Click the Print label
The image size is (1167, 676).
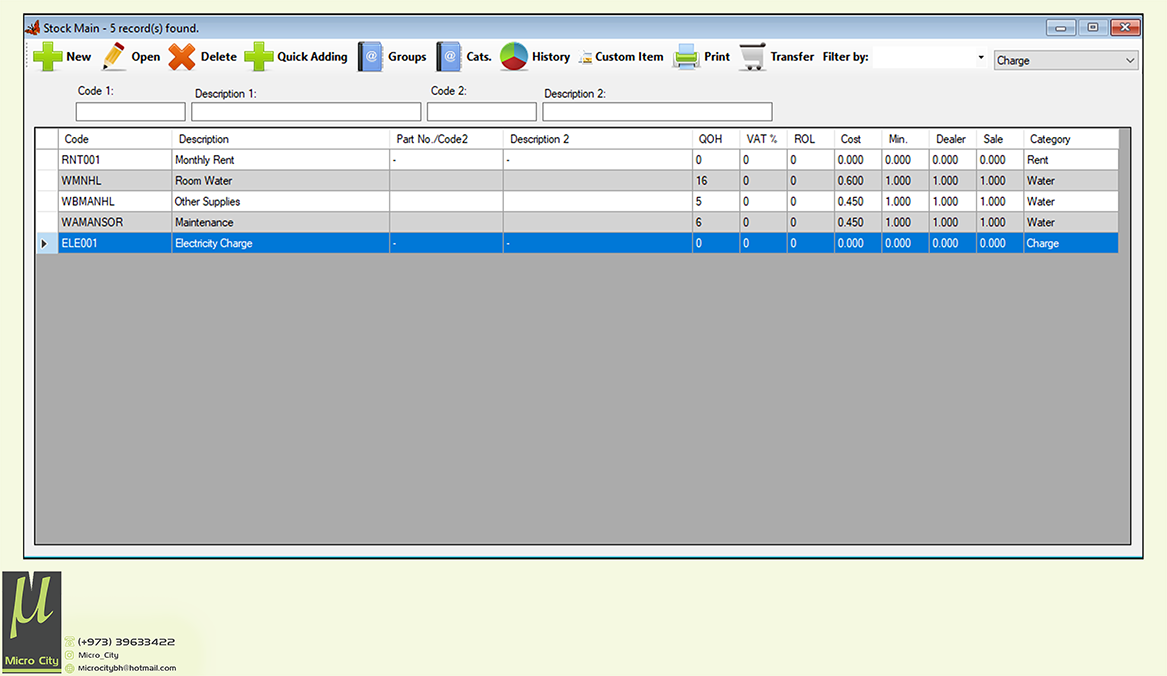coord(717,57)
